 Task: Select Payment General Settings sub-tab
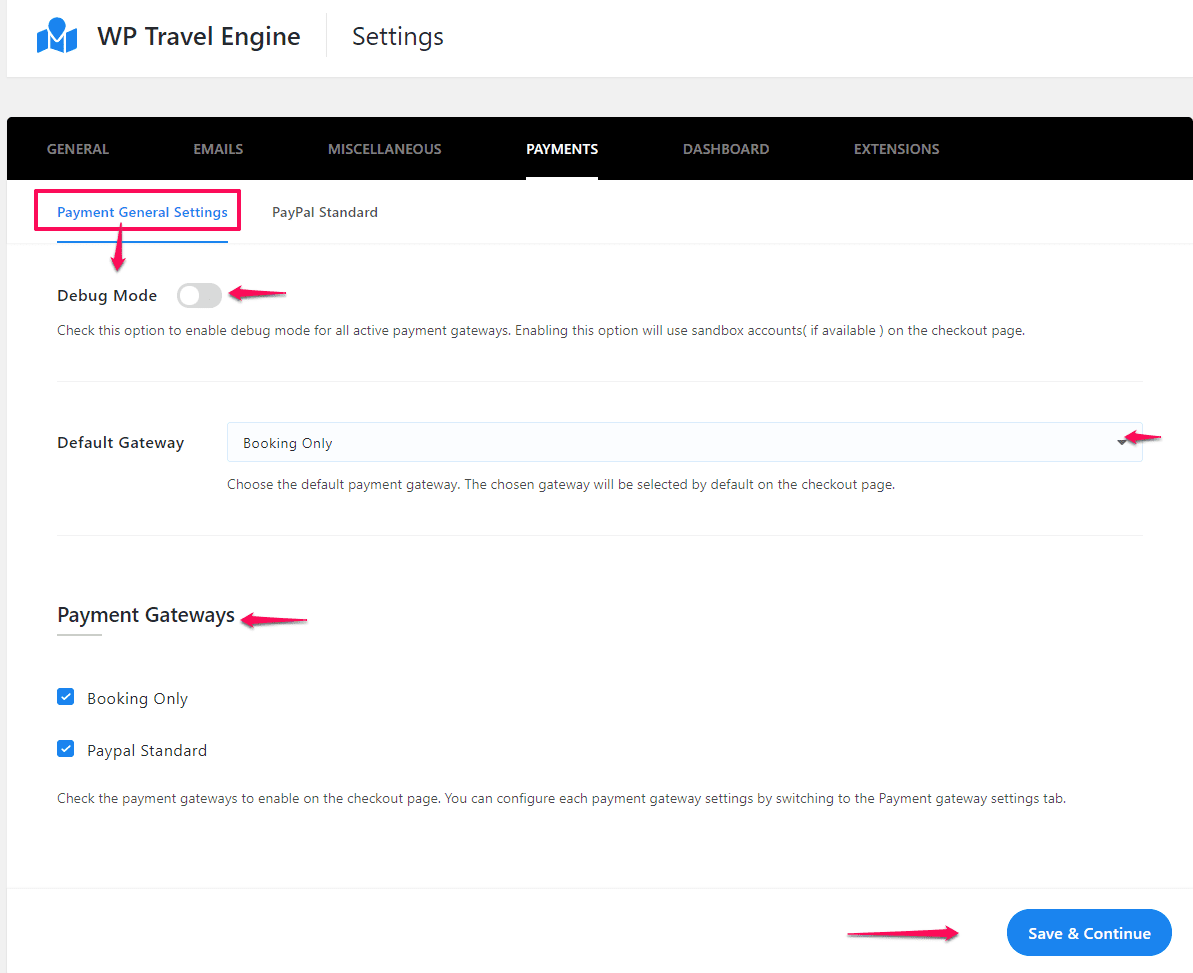pos(142,212)
